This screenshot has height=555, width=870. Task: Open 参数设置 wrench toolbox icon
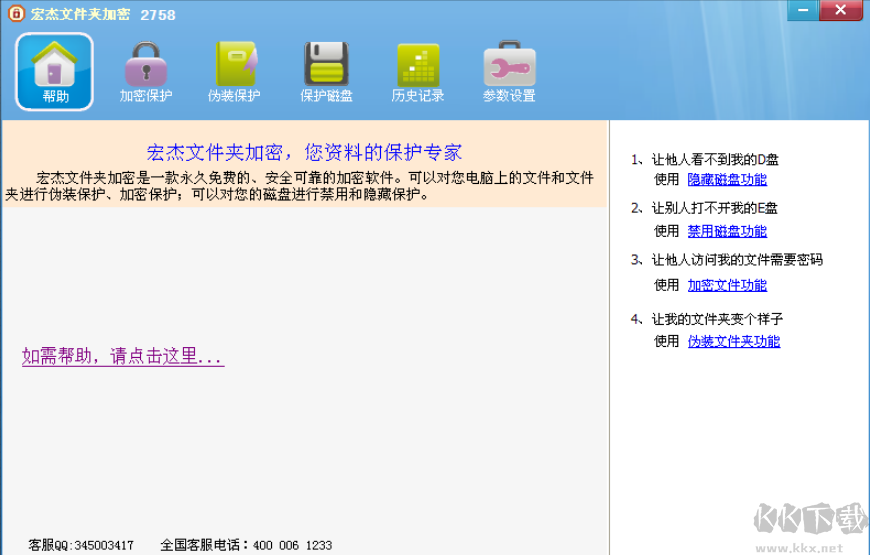(509, 72)
